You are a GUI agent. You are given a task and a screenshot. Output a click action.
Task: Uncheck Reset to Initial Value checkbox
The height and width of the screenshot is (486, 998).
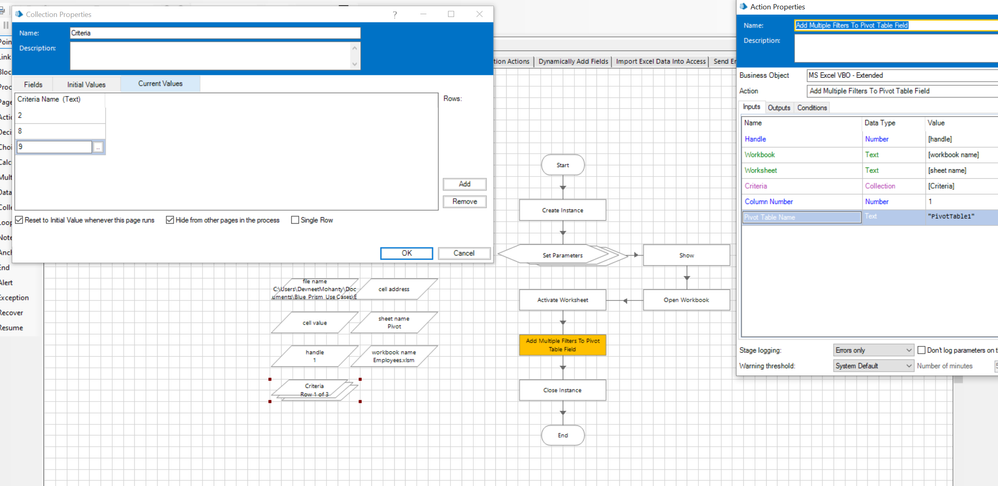(x=20, y=220)
